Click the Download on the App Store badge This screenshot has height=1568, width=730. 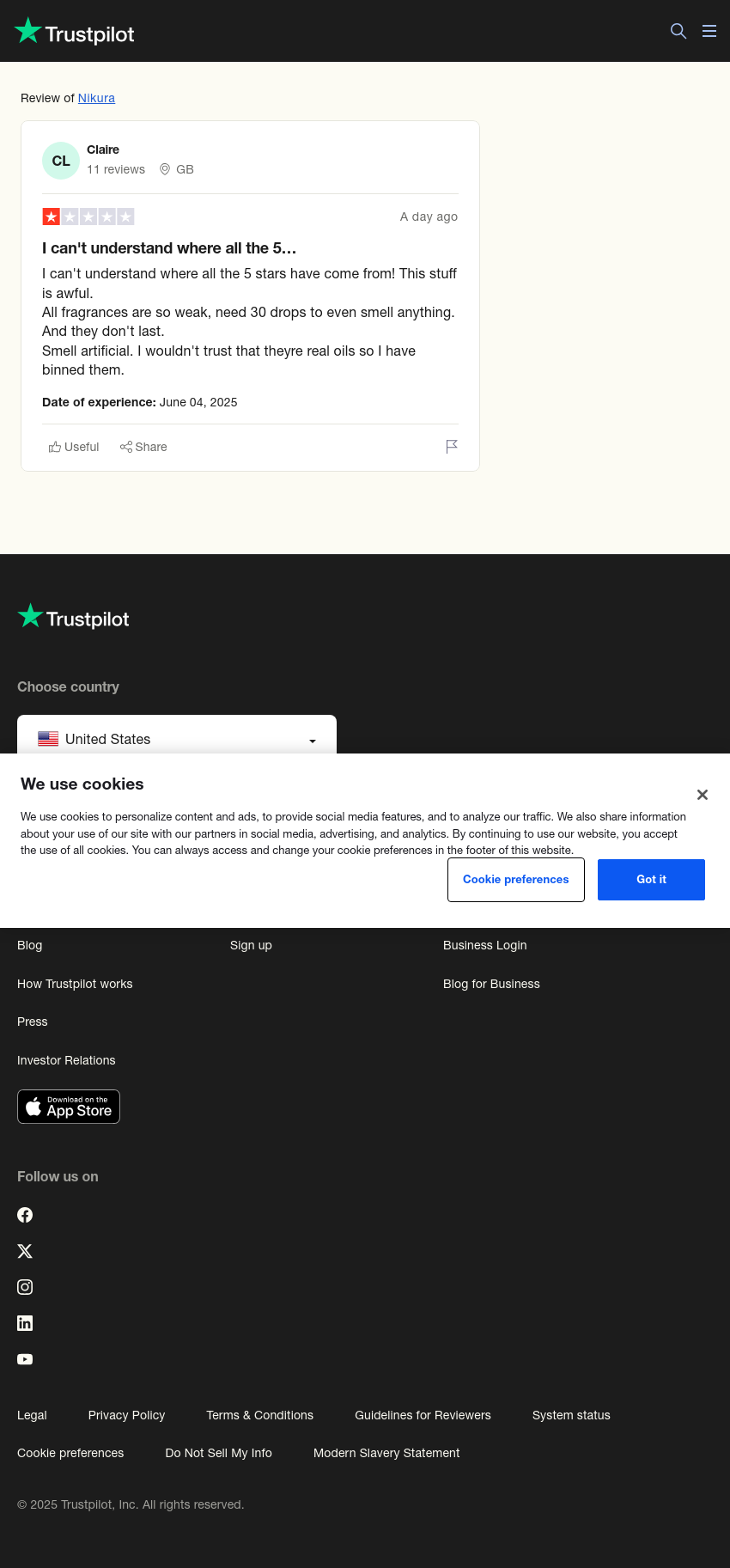pyautogui.click(x=69, y=1107)
